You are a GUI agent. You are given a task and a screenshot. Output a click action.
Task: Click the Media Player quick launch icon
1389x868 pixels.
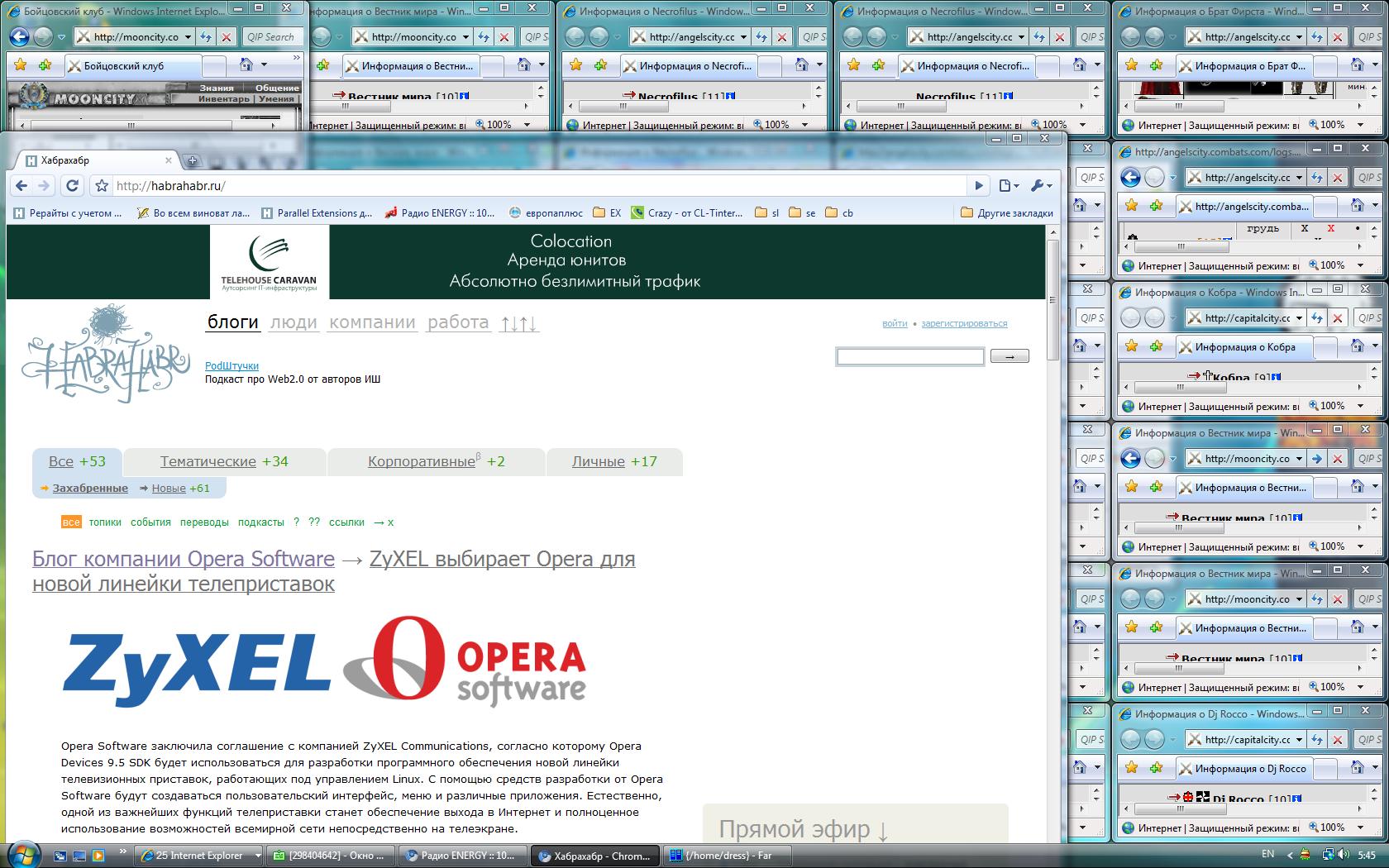coord(98,856)
